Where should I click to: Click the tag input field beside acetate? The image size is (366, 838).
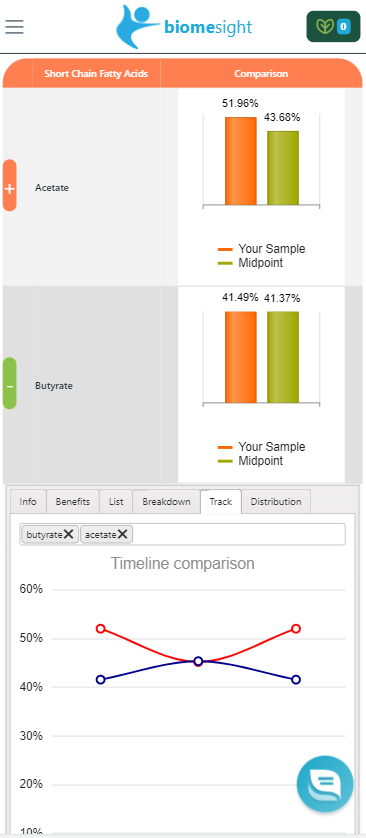238,534
